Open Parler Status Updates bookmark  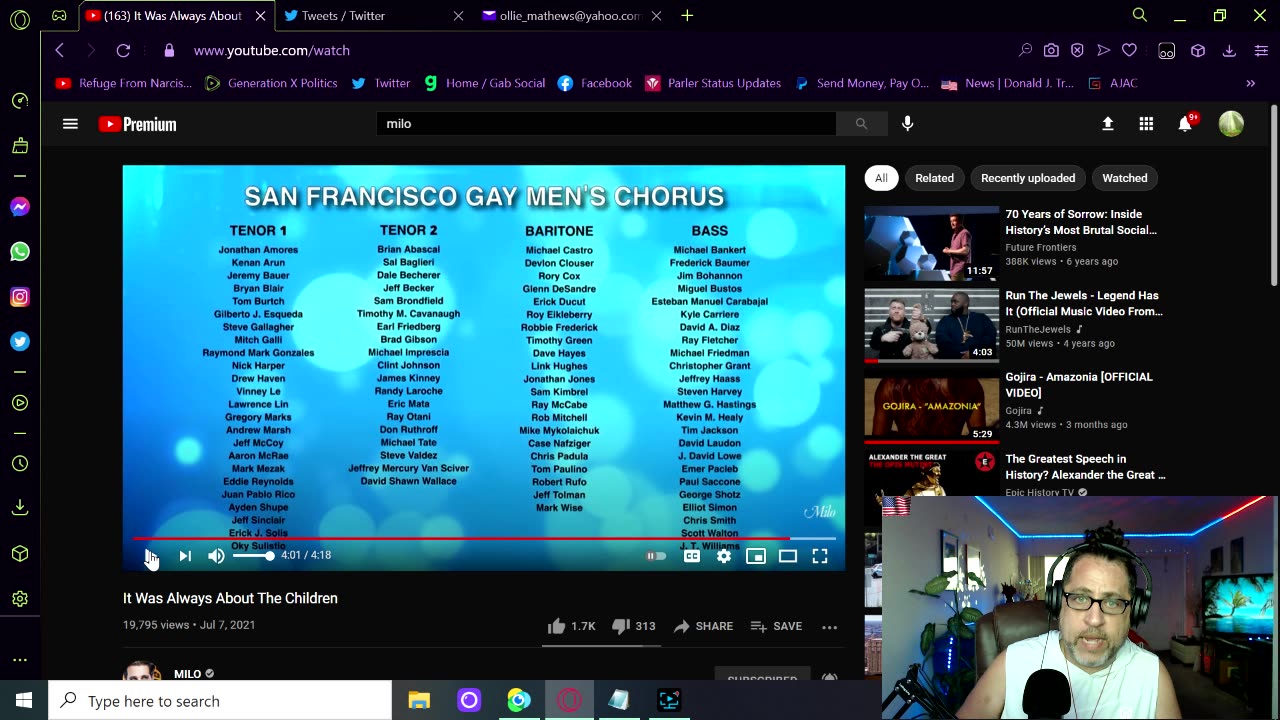pyautogui.click(x=713, y=83)
